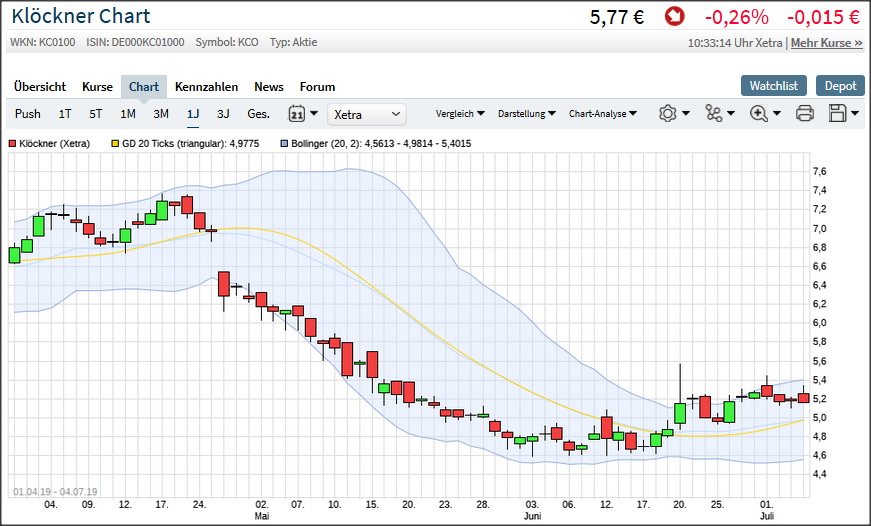Add stock via Watchlist button
The image size is (871, 526).
[774, 86]
